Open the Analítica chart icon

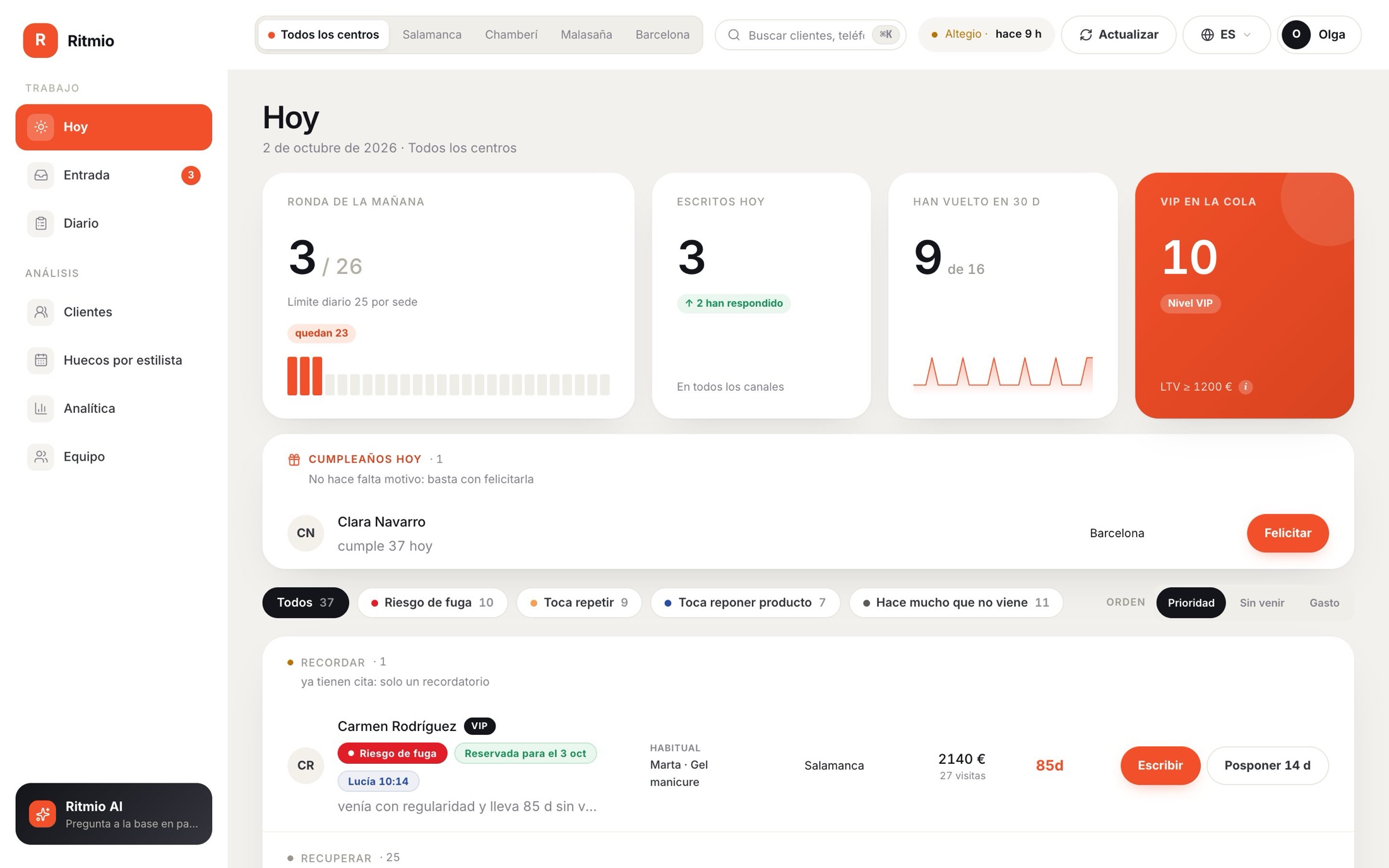click(x=41, y=408)
